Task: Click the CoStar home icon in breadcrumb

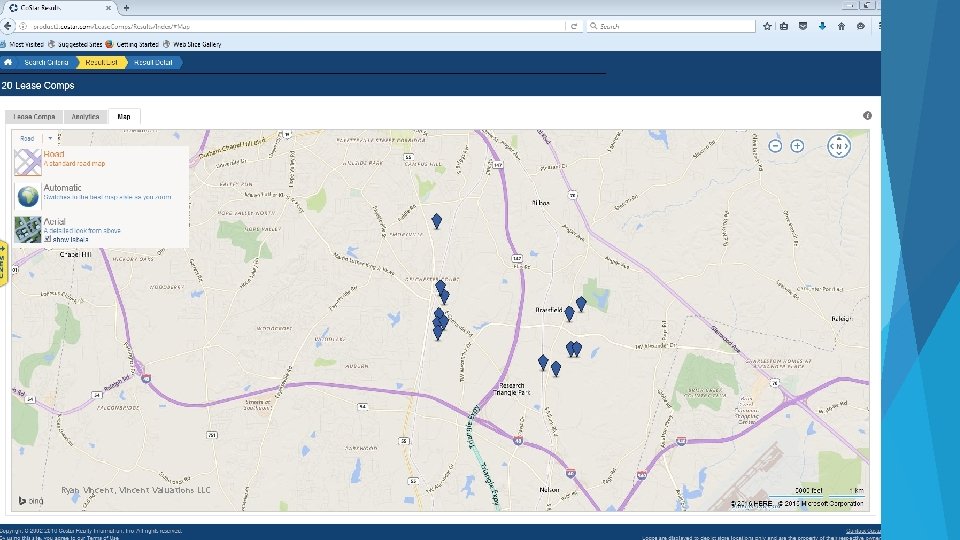Action: (x=8, y=62)
